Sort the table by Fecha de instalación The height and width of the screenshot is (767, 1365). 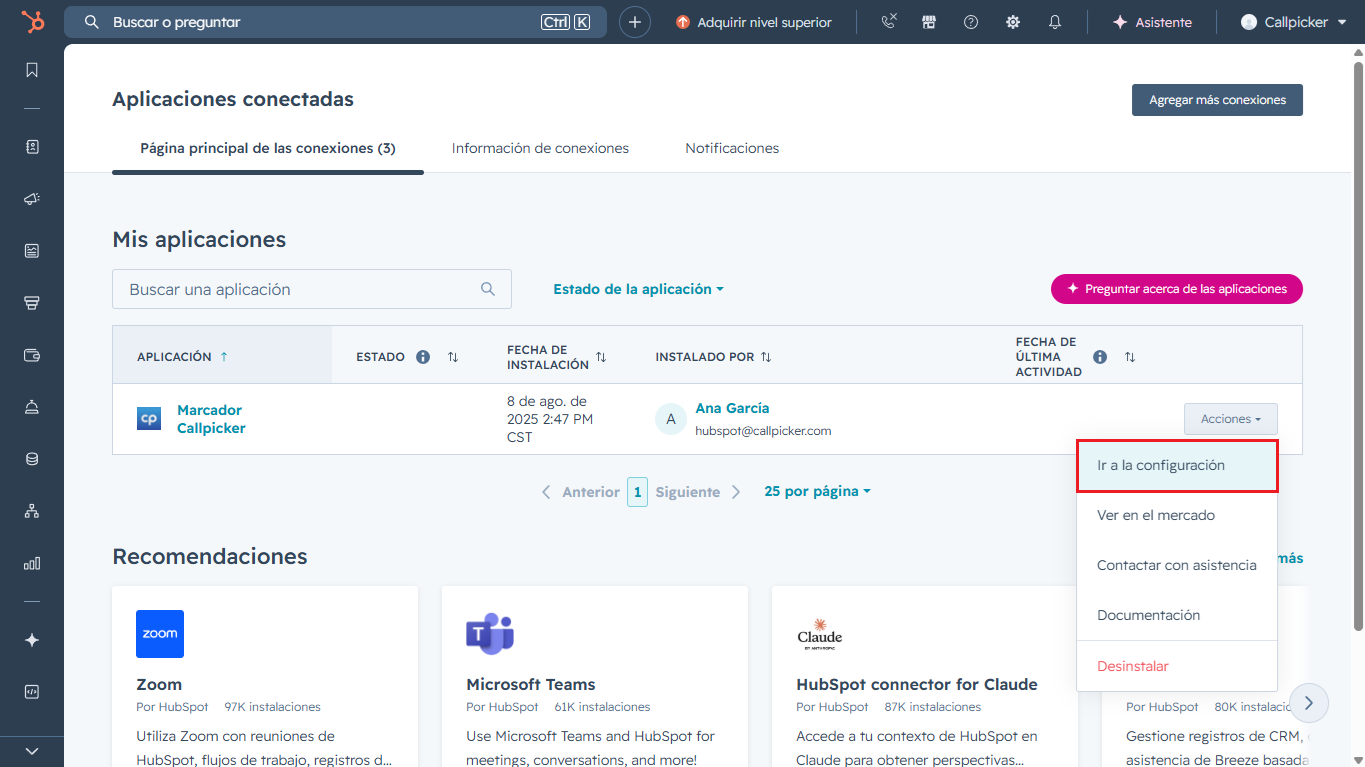(x=601, y=357)
